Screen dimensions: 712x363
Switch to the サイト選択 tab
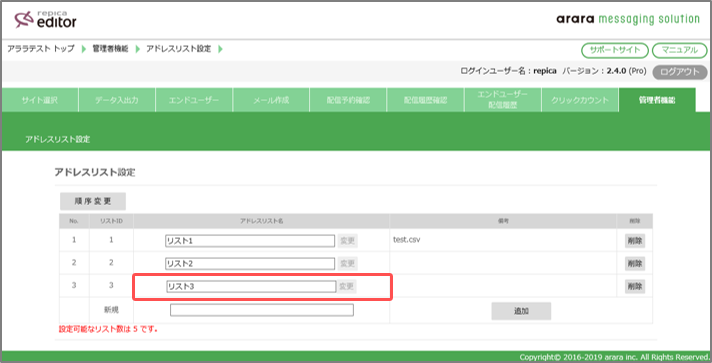tap(40, 100)
